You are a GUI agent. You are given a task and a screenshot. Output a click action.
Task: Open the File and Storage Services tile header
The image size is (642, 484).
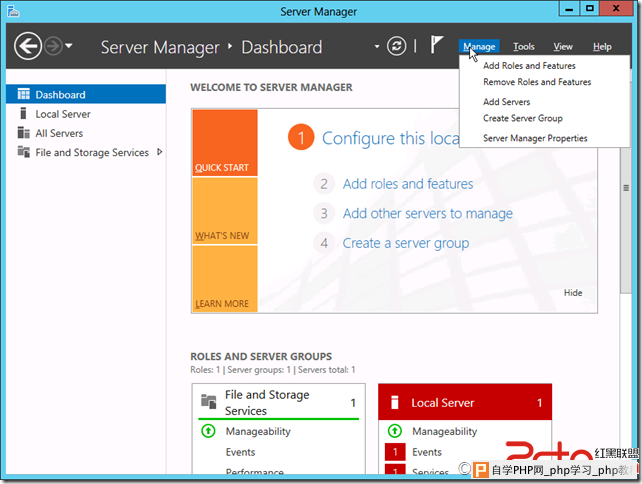click(278, 402)
